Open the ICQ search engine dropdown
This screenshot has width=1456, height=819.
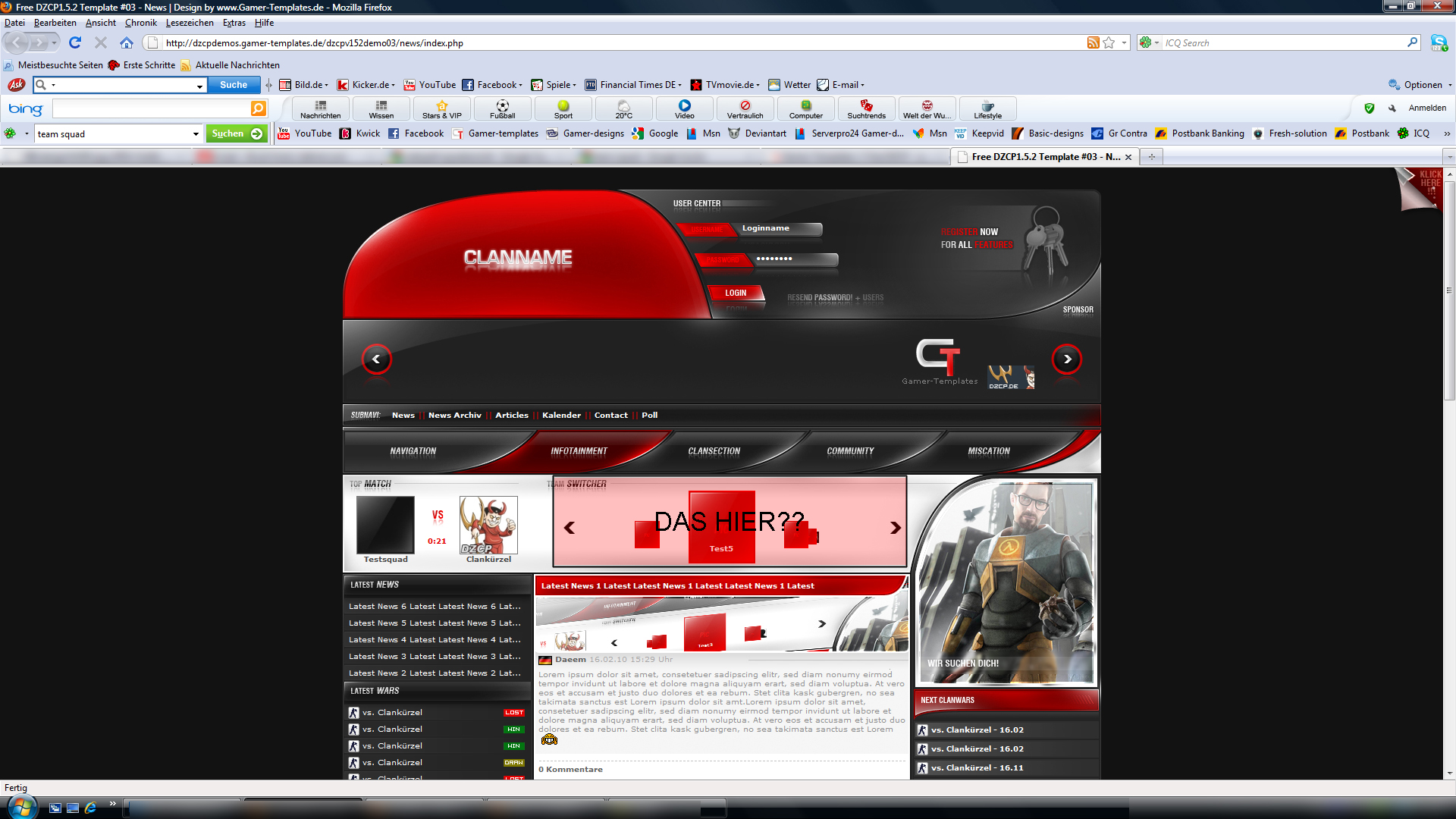1156,43
